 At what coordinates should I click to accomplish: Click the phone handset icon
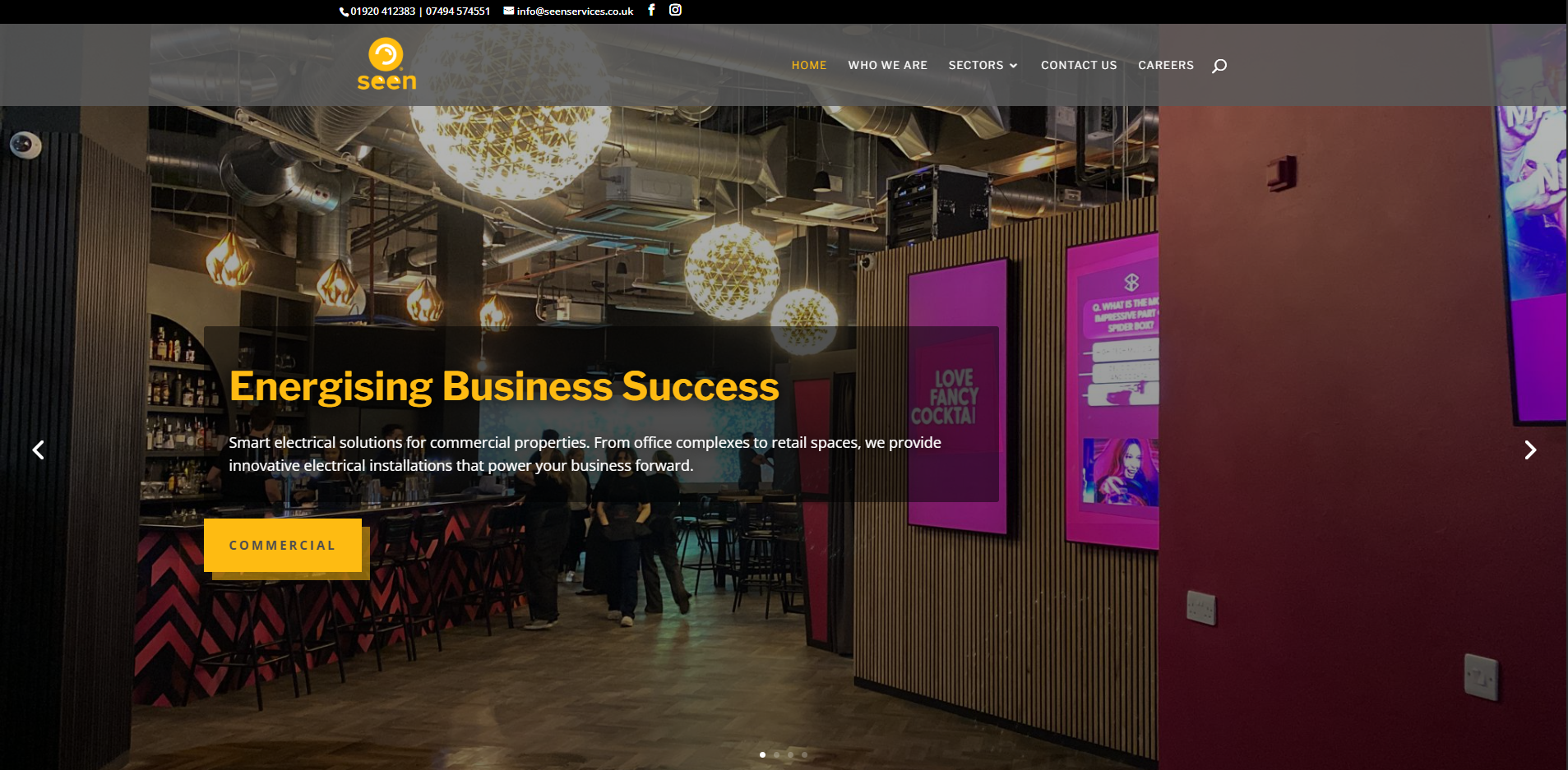click(x=345, y=12)
